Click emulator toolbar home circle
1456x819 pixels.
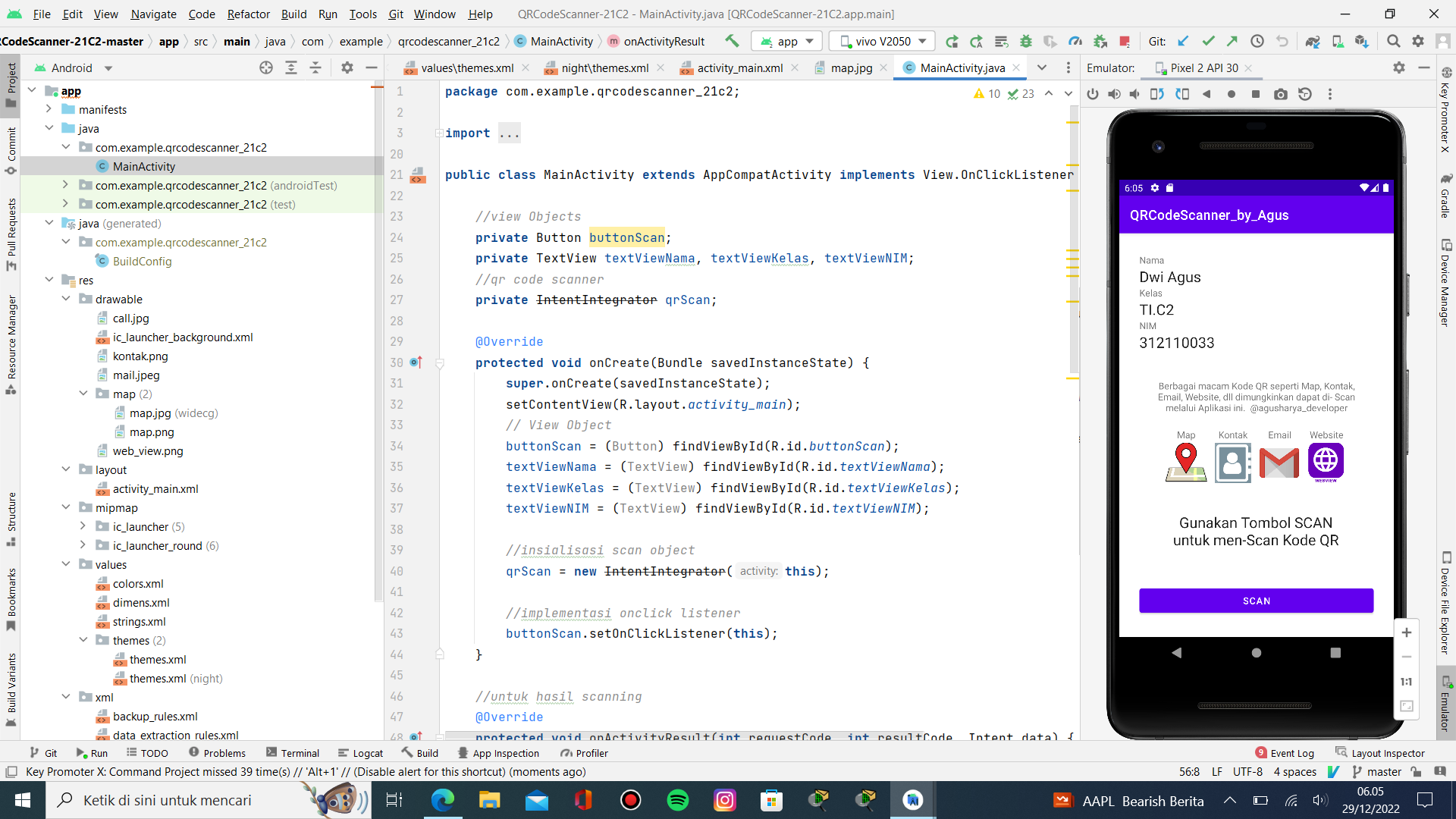(1232, 94)
